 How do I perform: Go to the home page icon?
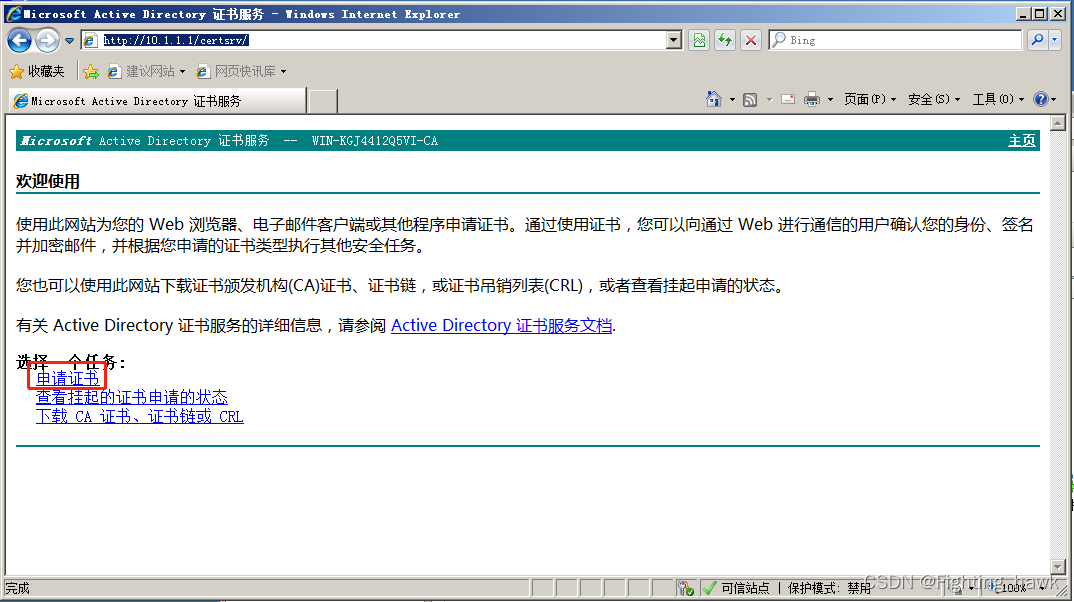tap(714, 99)
